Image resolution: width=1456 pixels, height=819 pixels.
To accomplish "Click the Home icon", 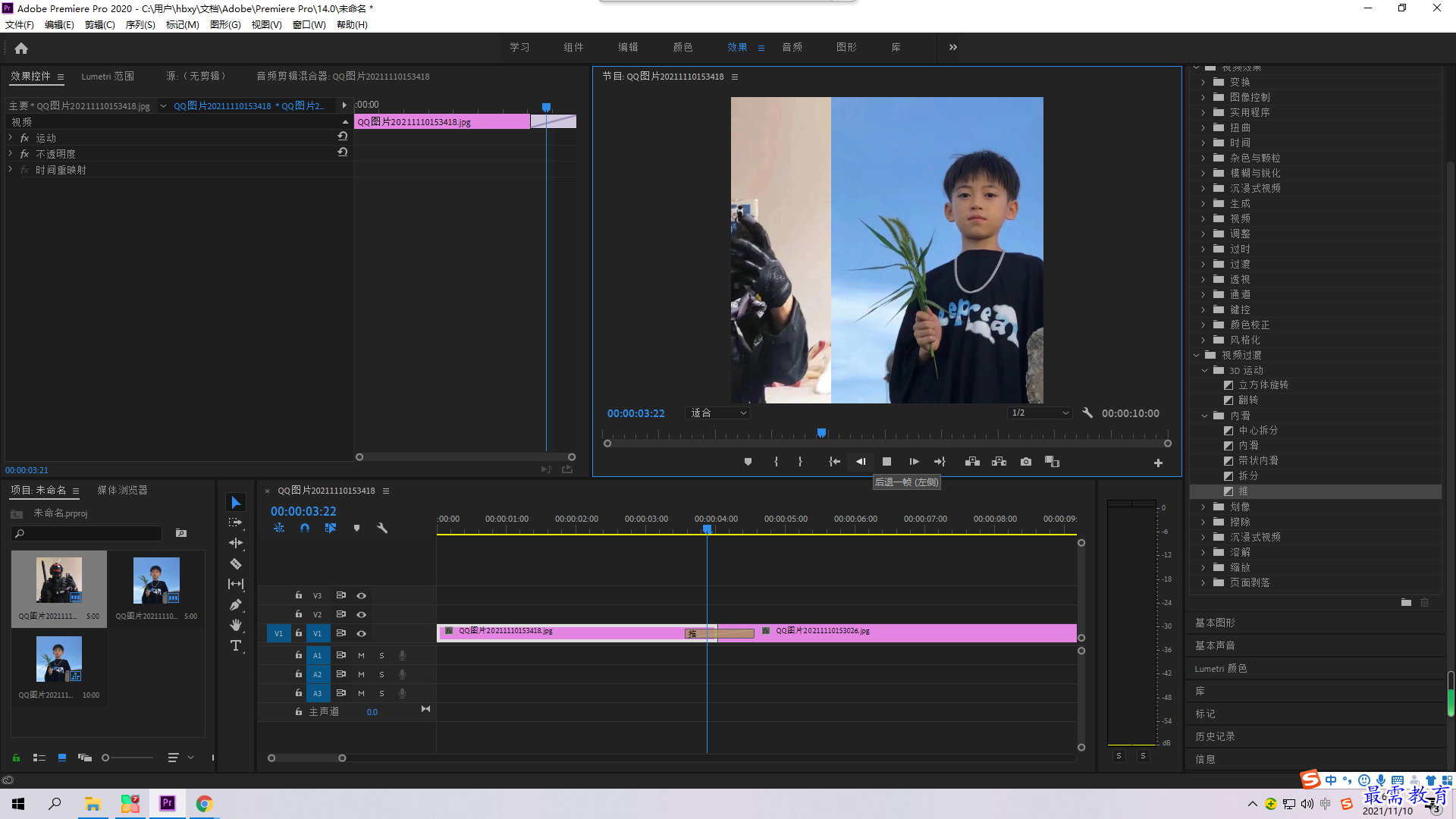I will pyautogui.click(x=21, y=48).
